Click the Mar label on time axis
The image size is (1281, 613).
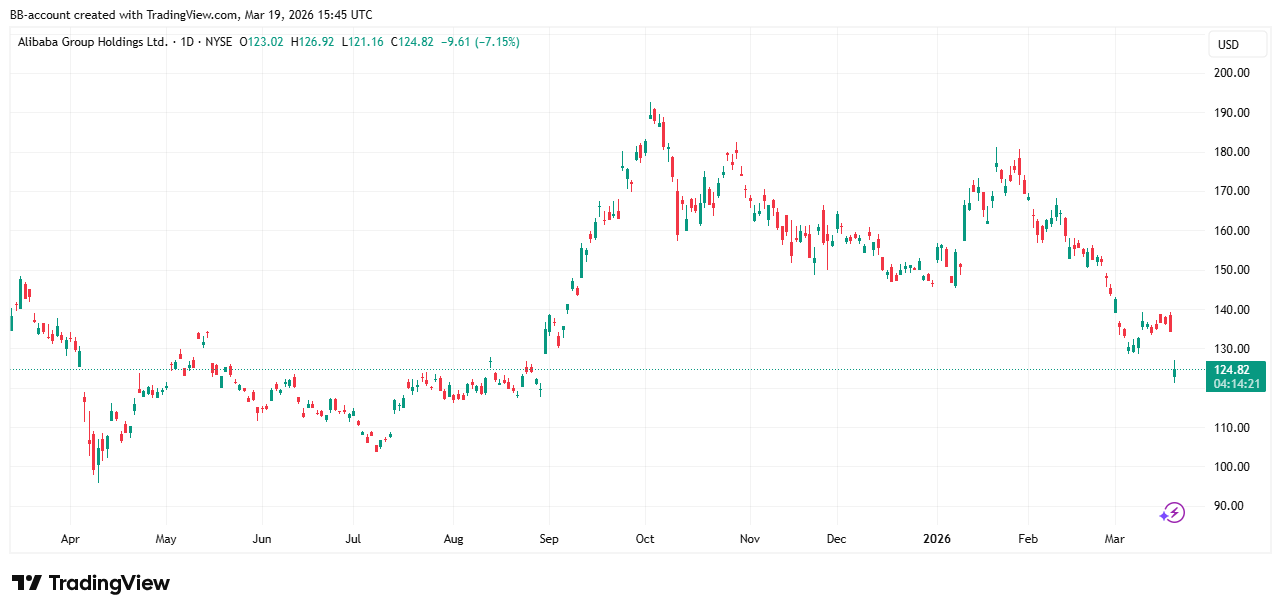click(x=1114, y=539)
